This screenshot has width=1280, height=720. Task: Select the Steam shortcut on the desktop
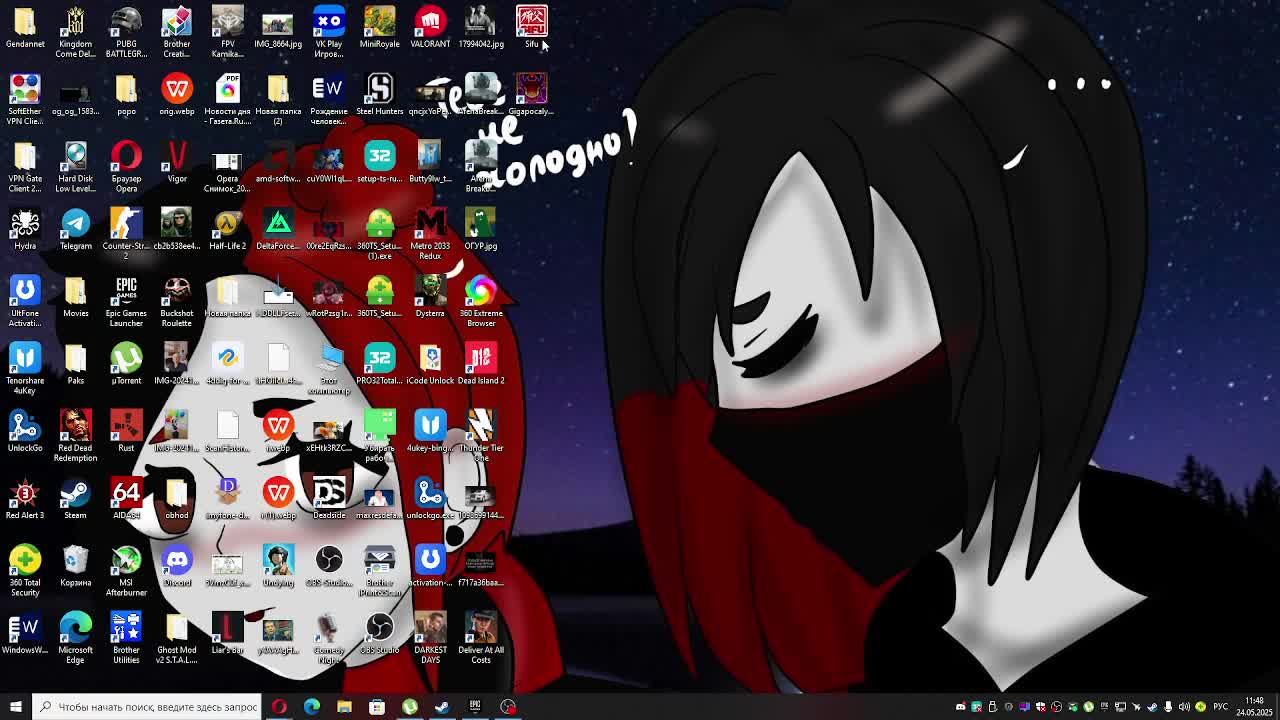pos(75,499)
